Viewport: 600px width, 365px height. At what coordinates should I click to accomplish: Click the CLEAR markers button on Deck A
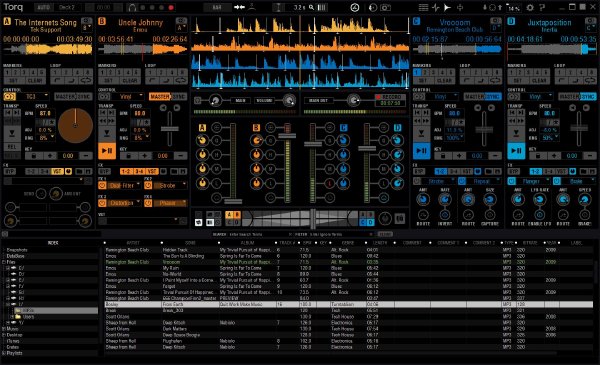[x=35, y=81]
